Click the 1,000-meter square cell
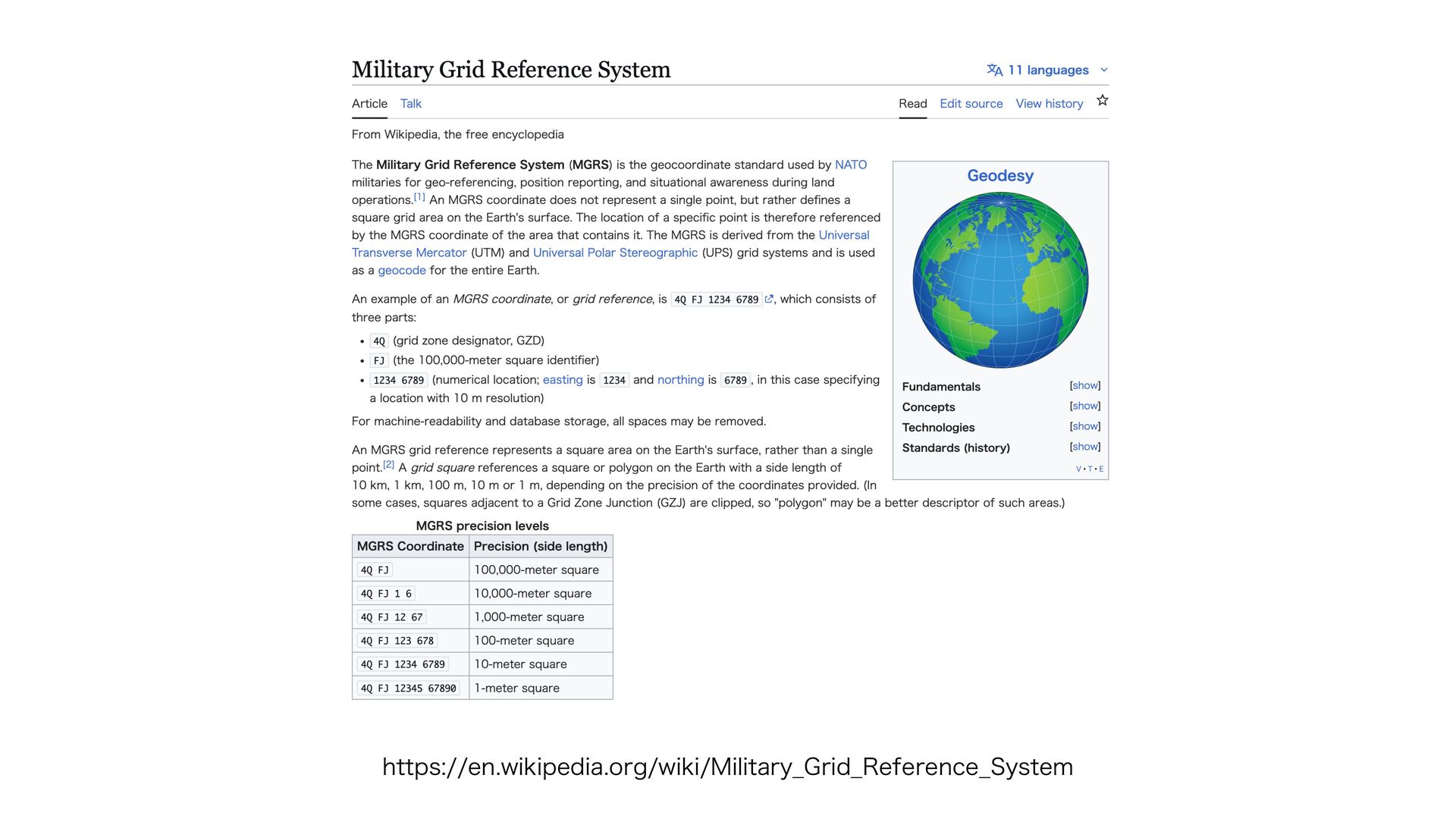 pos(541,617)
